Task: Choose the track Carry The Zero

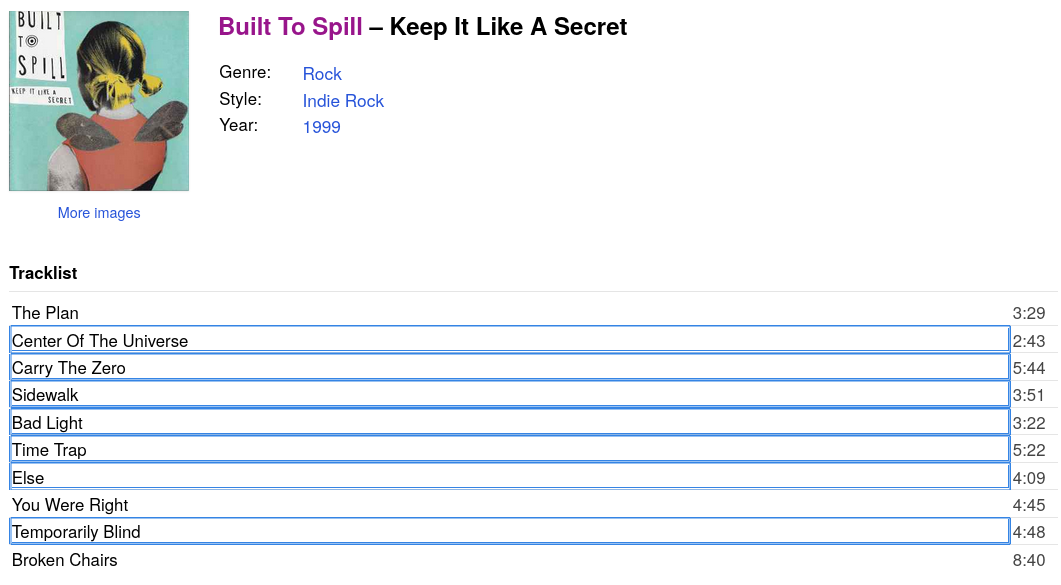Action: [x=69, y=368]
